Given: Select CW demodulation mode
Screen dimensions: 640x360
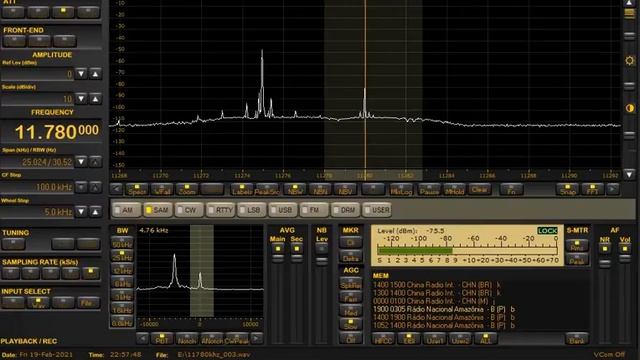Looking at the screenshot, I should coord(189,210).
